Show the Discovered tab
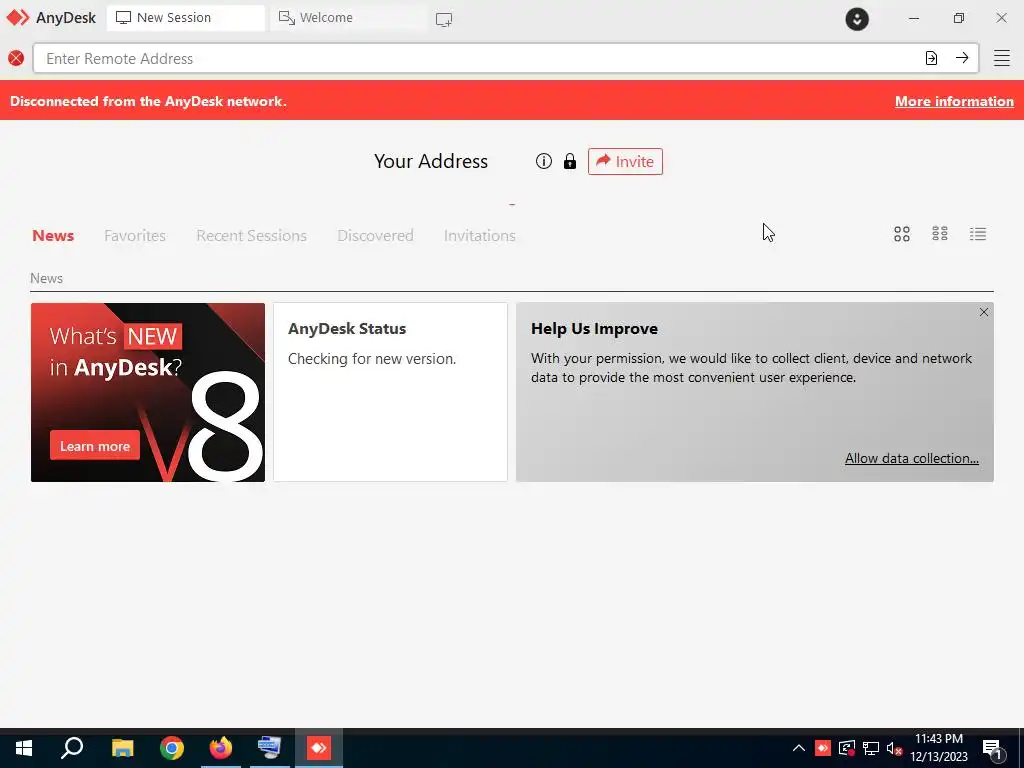This screenshot has height=768, width=1024. click(375, 236)
